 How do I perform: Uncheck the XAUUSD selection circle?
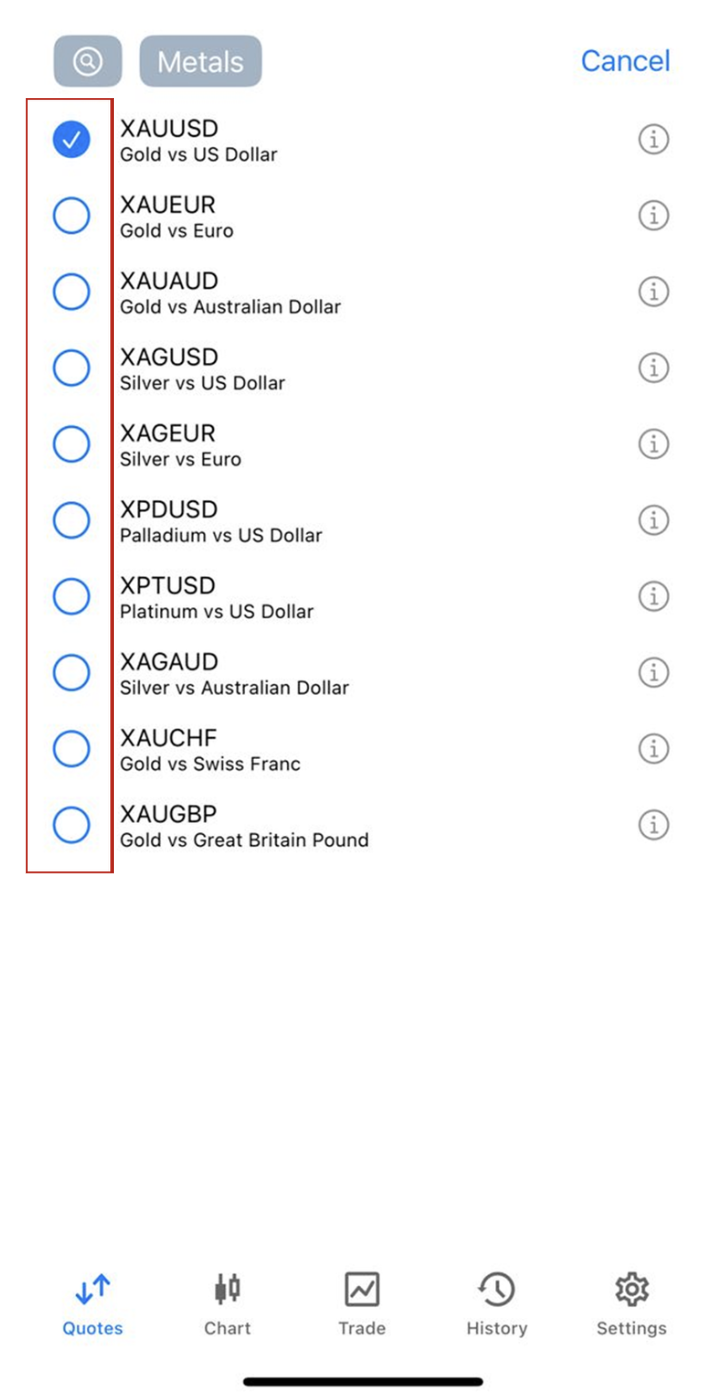71,140
